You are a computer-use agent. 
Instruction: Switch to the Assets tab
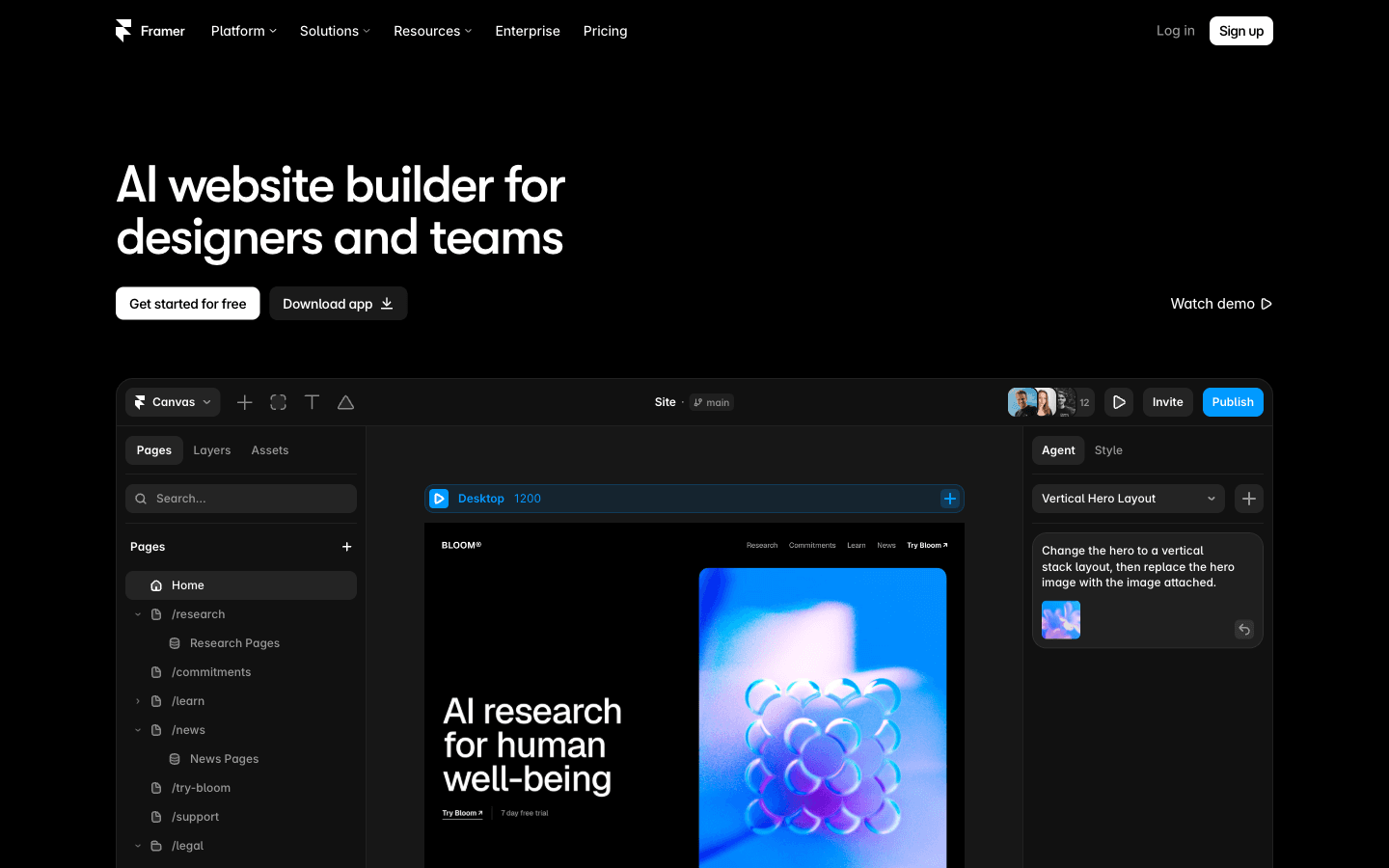270,450
